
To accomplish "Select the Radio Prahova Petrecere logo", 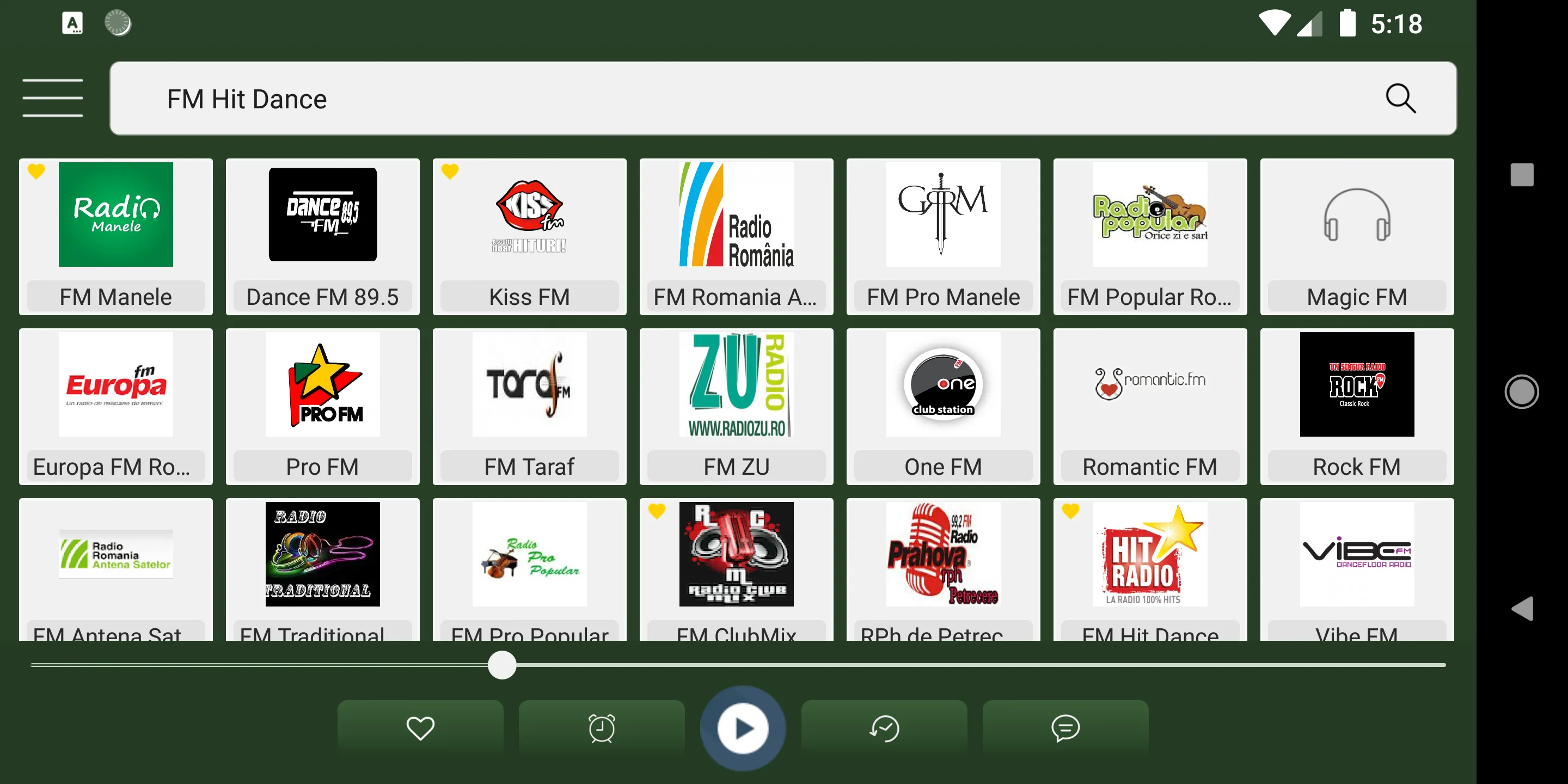I will [943, 554].
